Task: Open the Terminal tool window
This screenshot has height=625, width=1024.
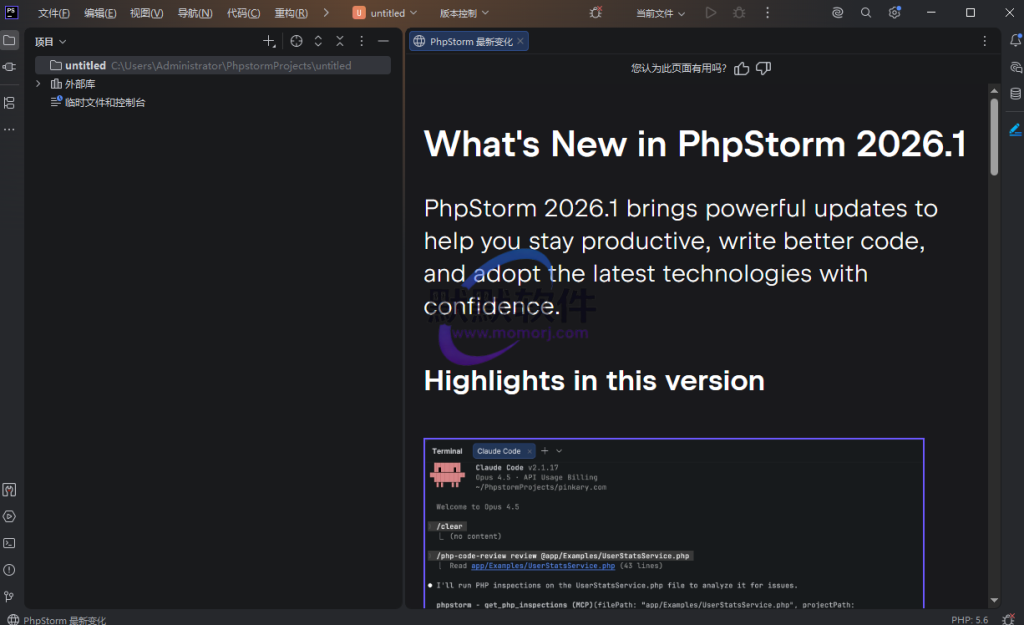Action: coord(9,543)
